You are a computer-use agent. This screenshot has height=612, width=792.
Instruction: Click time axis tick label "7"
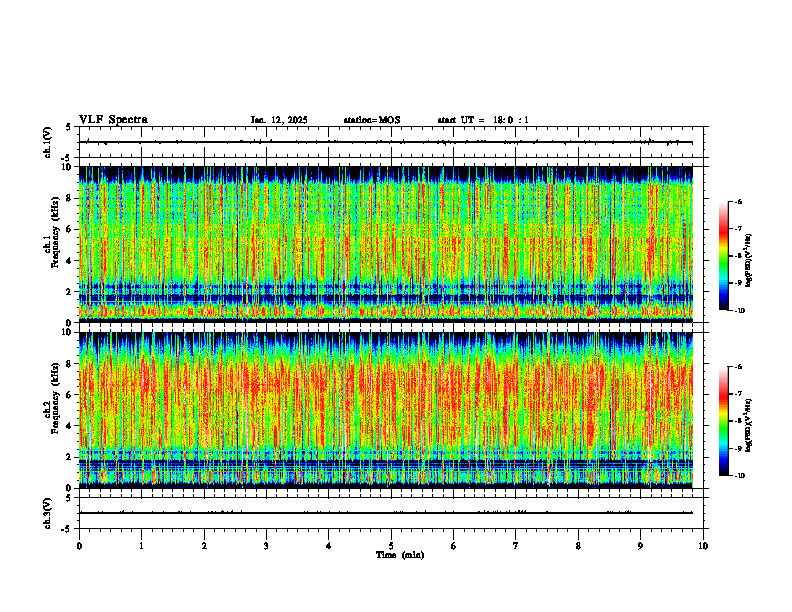pyautogui.click(x=516, y=546)
